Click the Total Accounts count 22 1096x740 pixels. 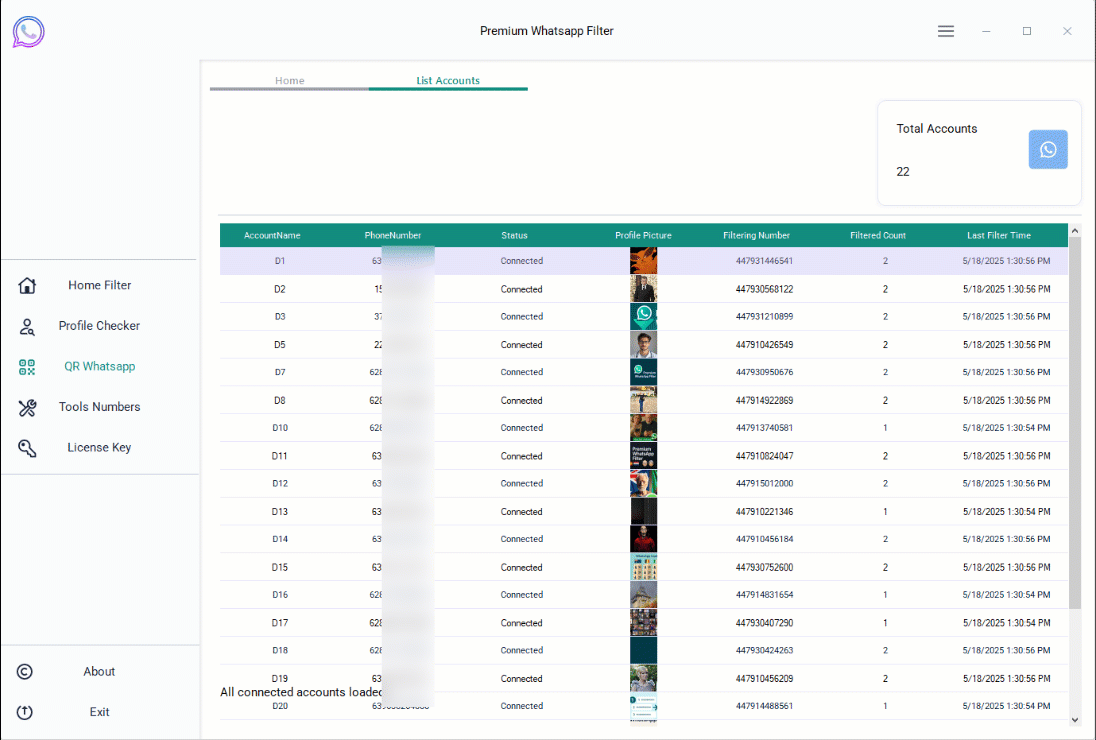902,171
